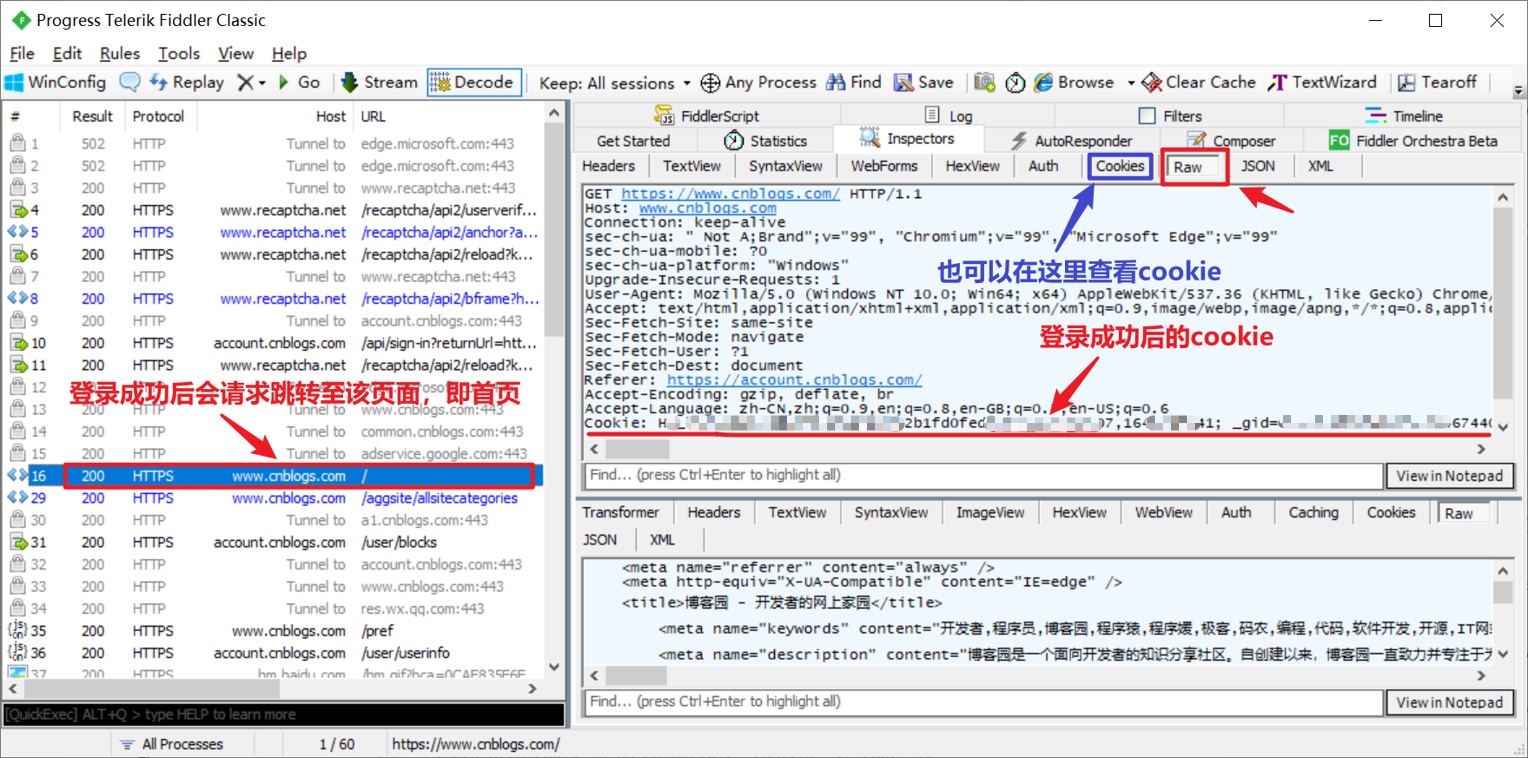Expand the Remove sessions dropdown arrow
Image resolution: width=1528 pixels, height=758 pixels.
[262, 83]
